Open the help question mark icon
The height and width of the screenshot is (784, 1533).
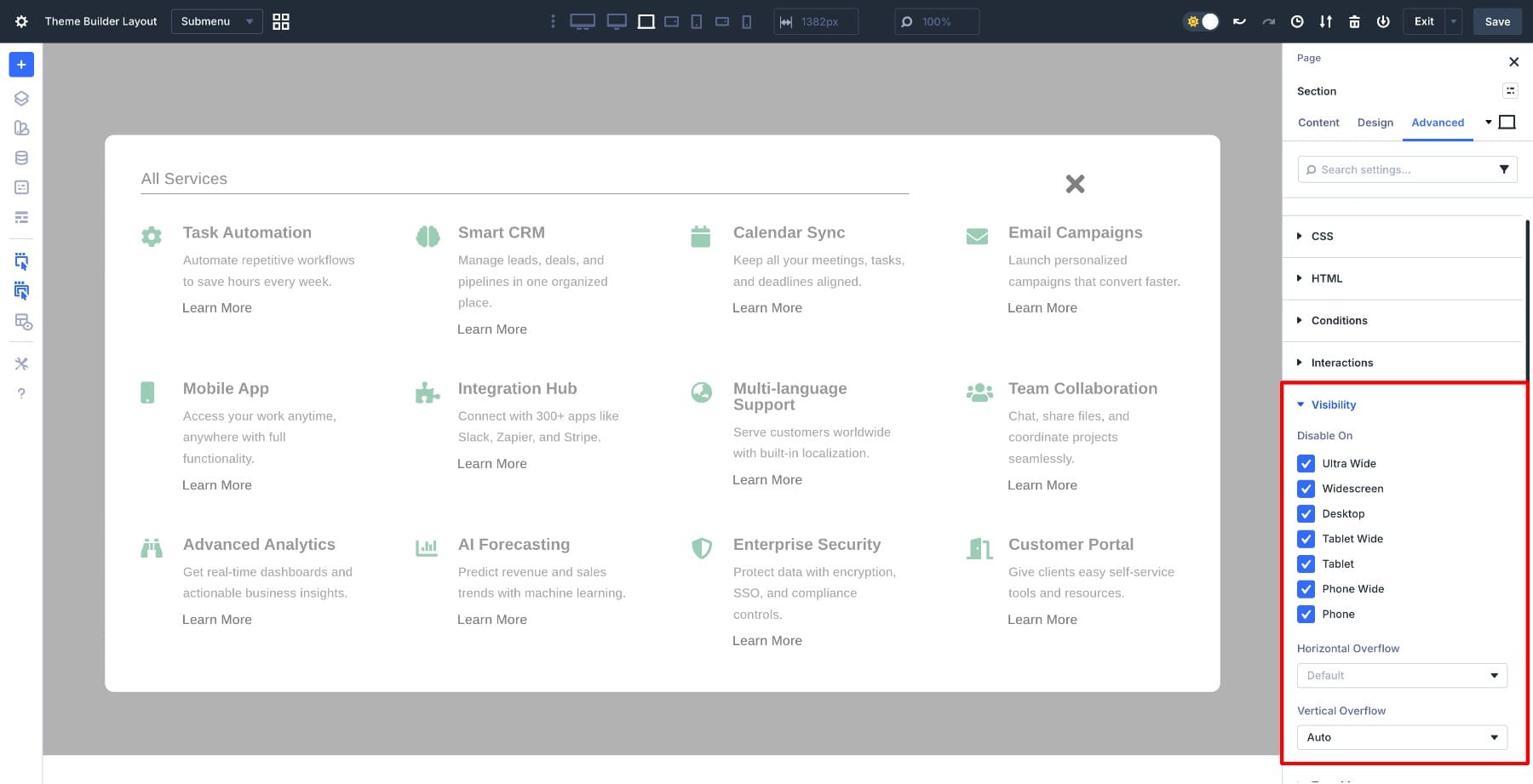[x=21, y=393]
